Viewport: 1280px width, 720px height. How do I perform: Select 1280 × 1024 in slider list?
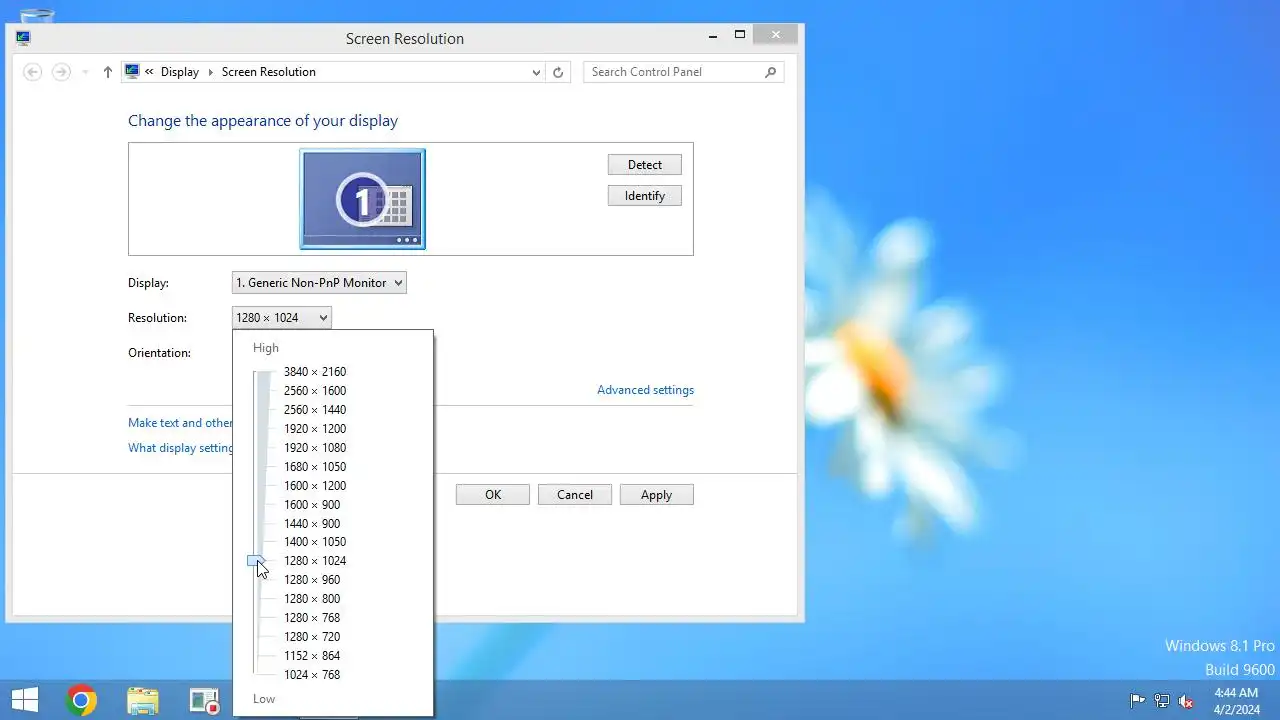[315, 561]
